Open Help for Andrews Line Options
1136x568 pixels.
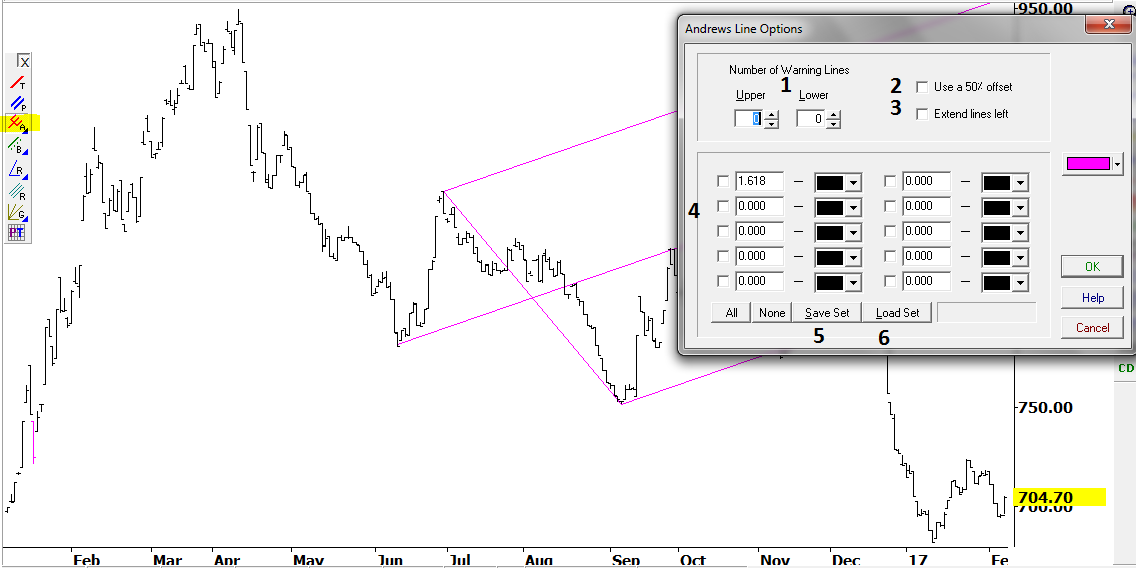(1092, 298)
